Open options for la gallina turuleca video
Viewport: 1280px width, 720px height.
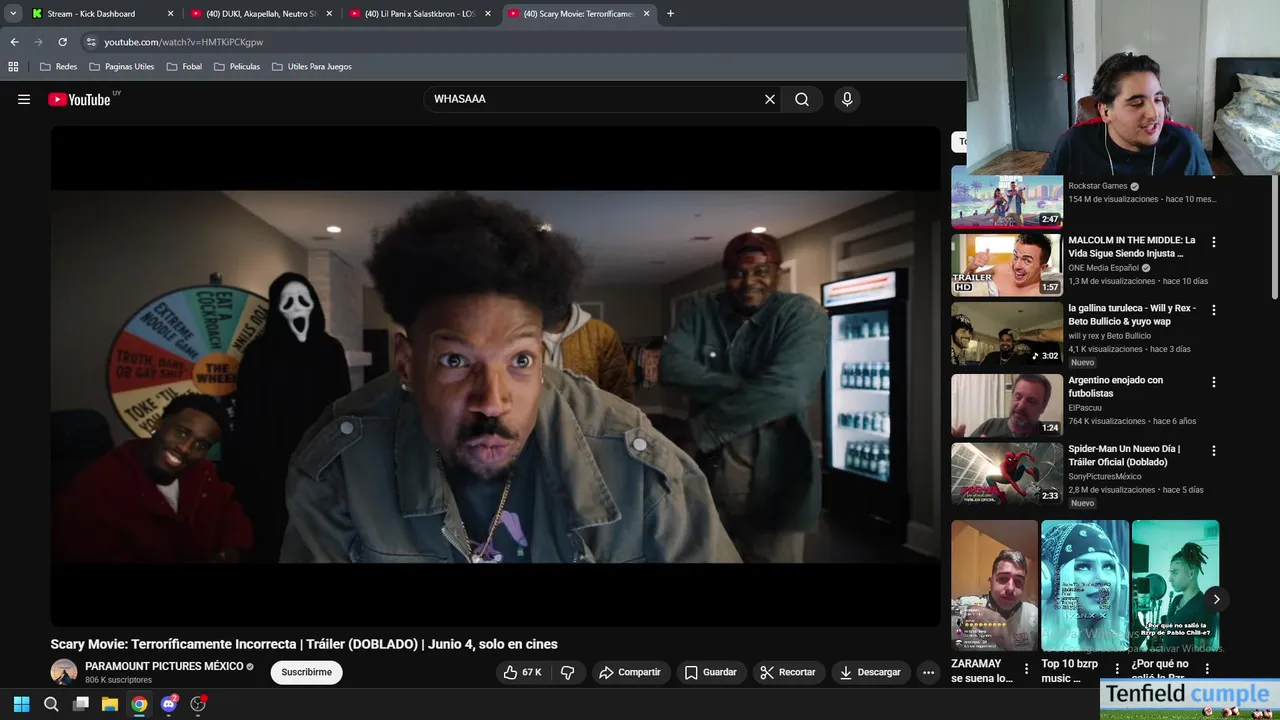pyautogui.click(x=1214, y=310)
